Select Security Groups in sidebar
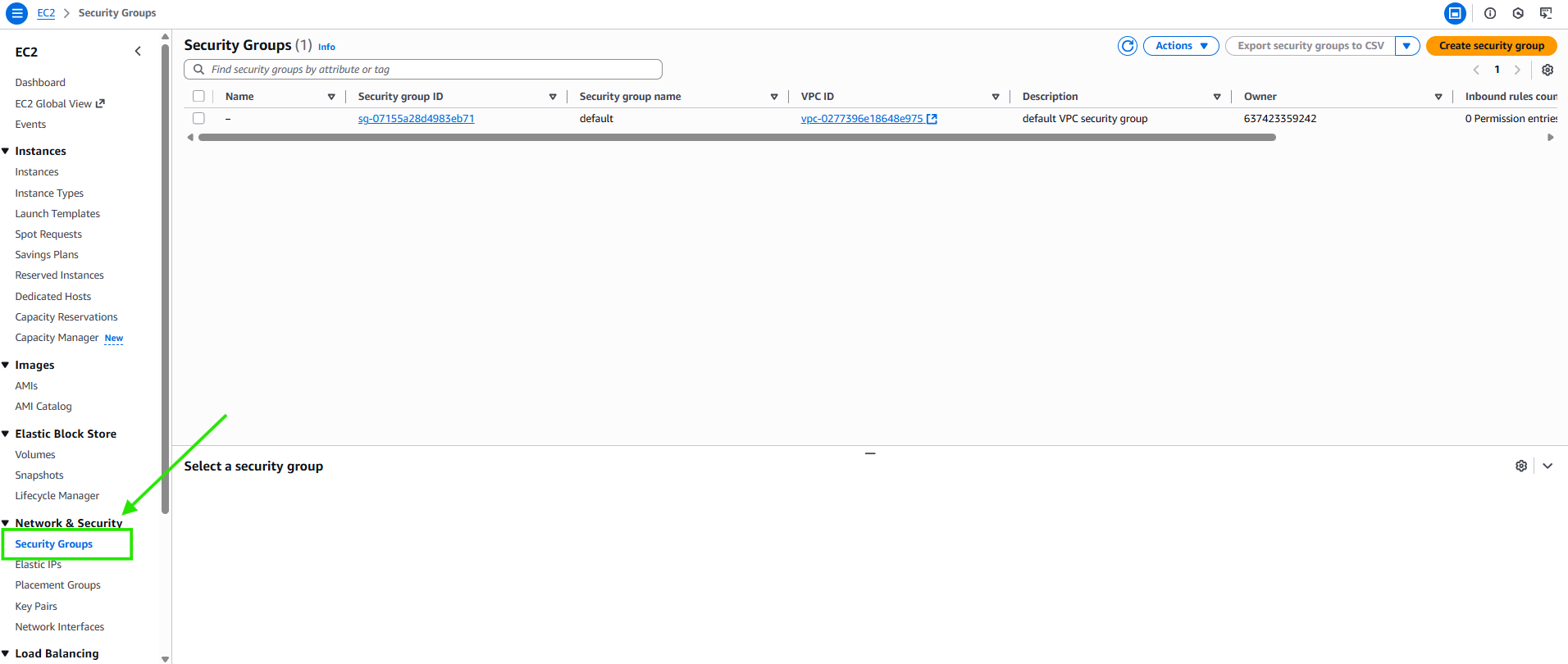1568x664 pixels. coord(54,544)
